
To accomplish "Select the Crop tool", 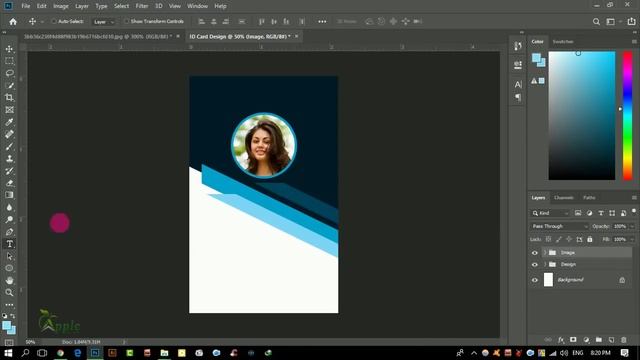I will click(9, 97).
